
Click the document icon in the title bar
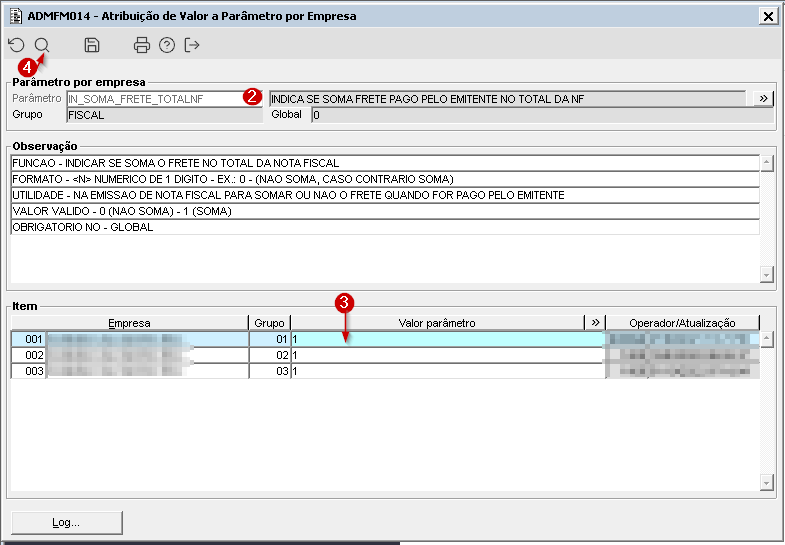pyautogui.click(x=16, y=16)
